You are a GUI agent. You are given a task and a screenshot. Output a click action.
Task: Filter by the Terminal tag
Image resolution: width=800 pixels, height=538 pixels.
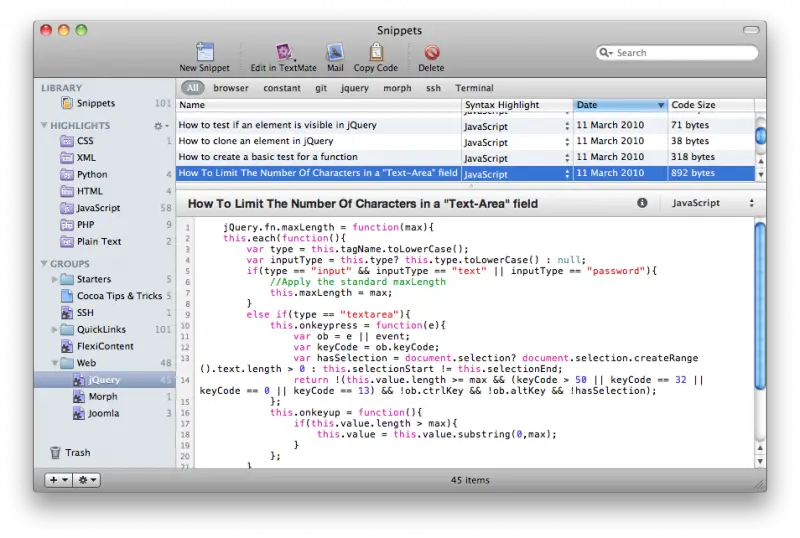(474, 88)
